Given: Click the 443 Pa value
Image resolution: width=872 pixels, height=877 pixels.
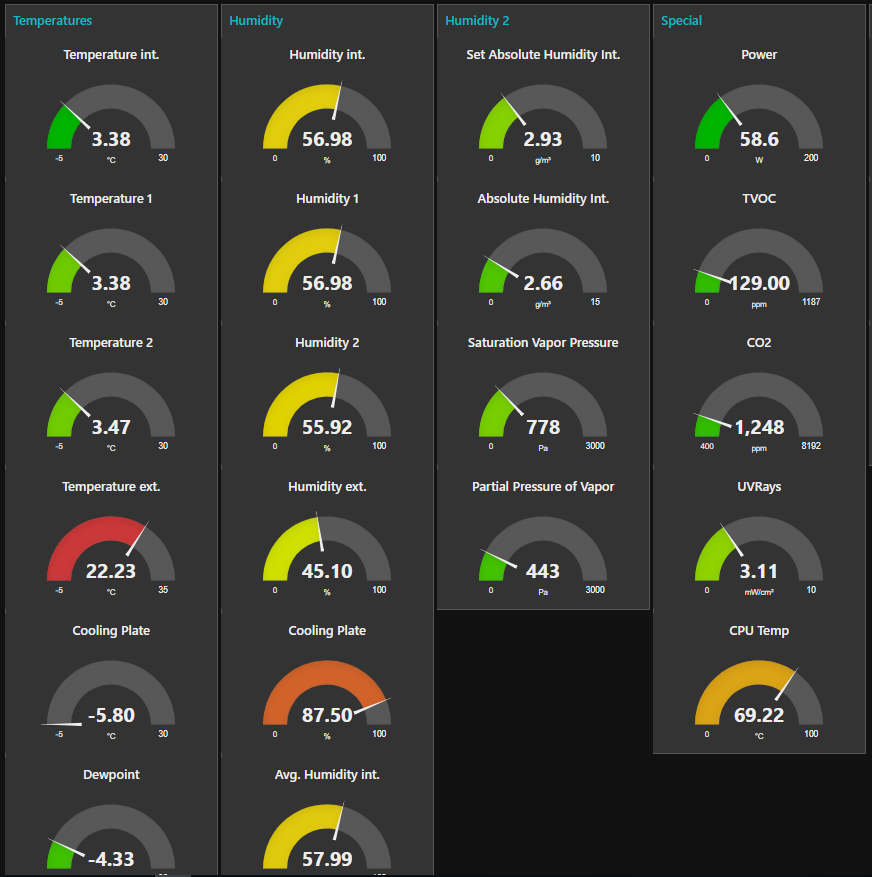Looking at the screenshot, I should point(543,571).
